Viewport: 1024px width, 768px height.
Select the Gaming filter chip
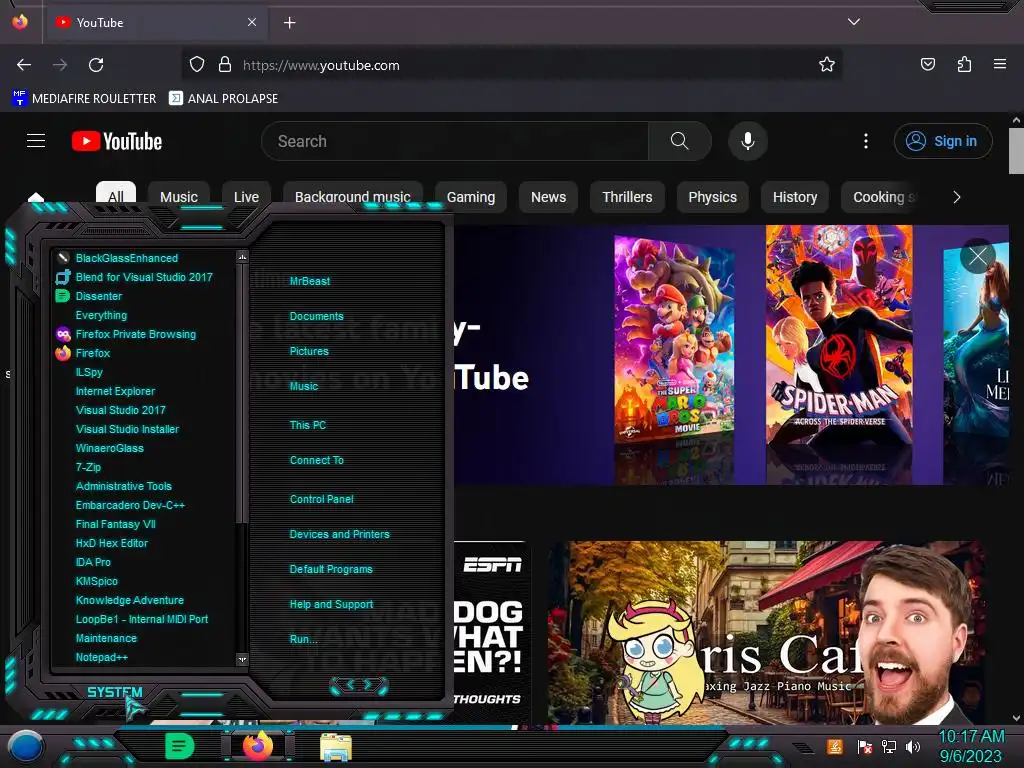pyautogui.click(x=471, y=197)
